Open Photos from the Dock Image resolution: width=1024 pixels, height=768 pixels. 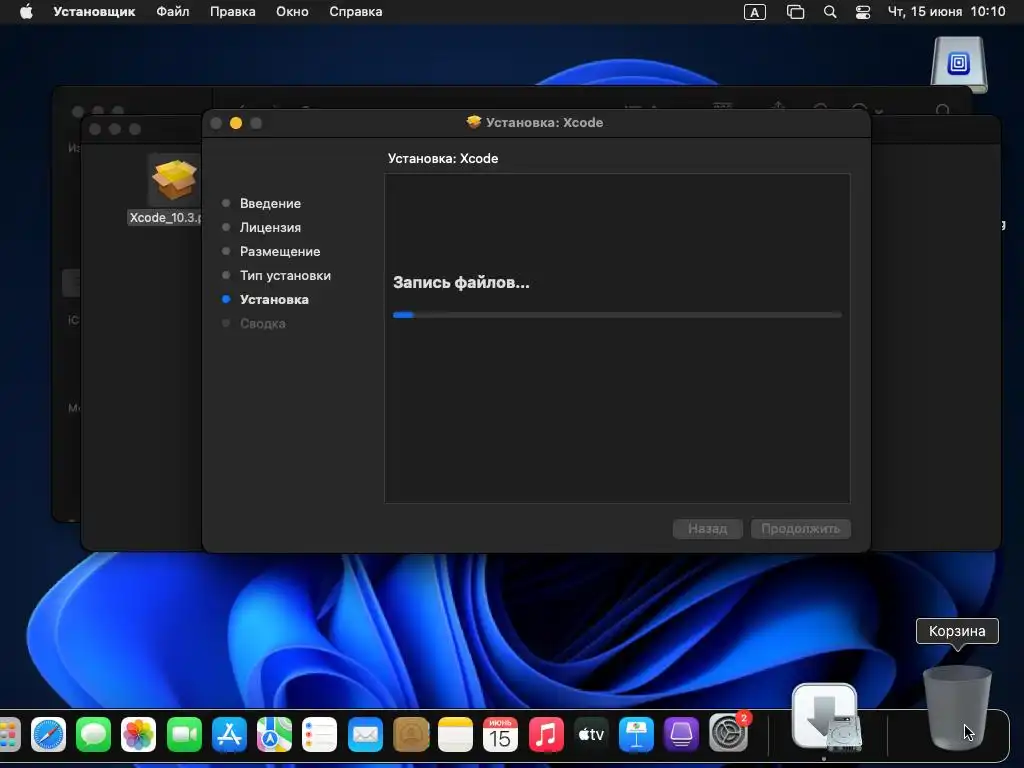(138, 734)
